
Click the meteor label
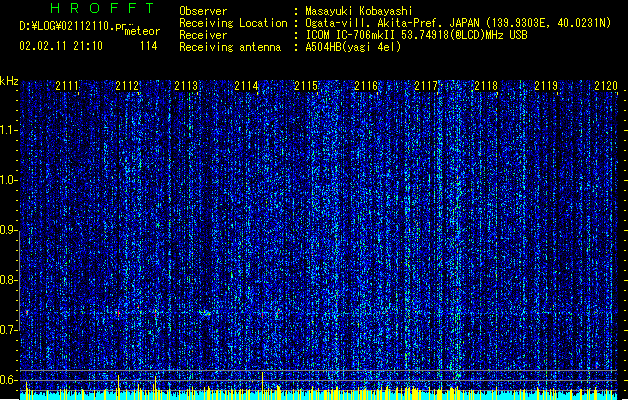[x=142, y=31]
